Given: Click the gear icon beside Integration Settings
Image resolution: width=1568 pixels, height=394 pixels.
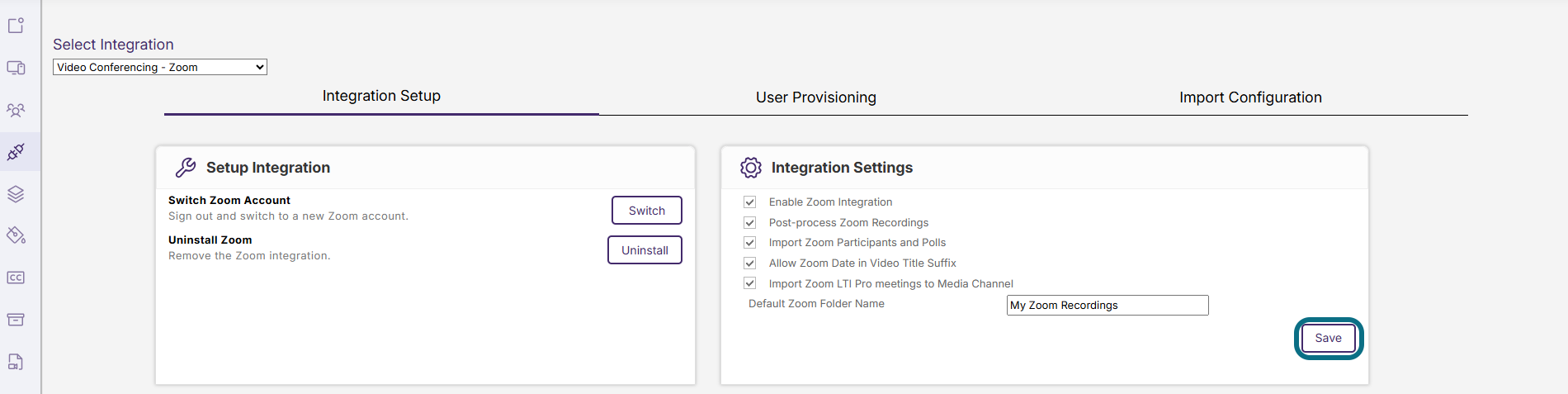Looking at the screenshot, I should click(x=751, y=168).
